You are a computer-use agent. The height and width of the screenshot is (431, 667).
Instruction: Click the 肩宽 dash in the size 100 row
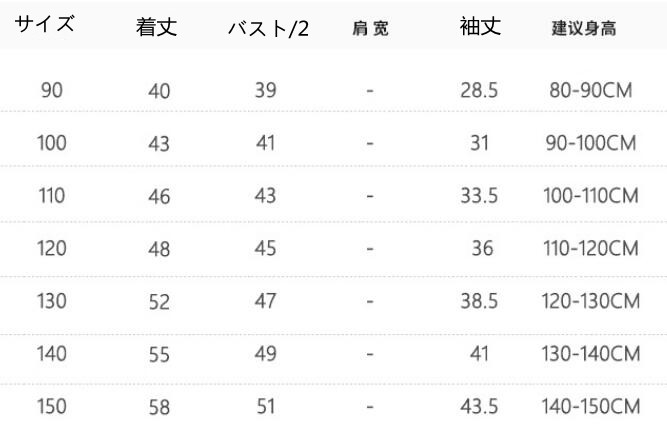[x=370, y=143]
